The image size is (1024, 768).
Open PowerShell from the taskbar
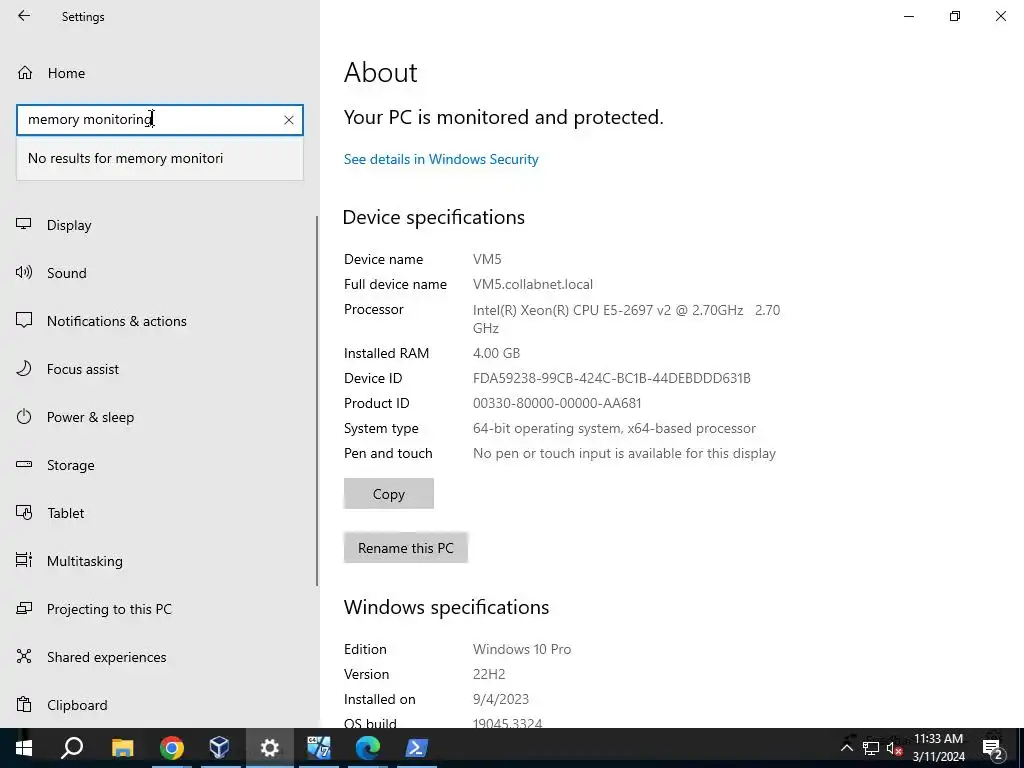416,748
